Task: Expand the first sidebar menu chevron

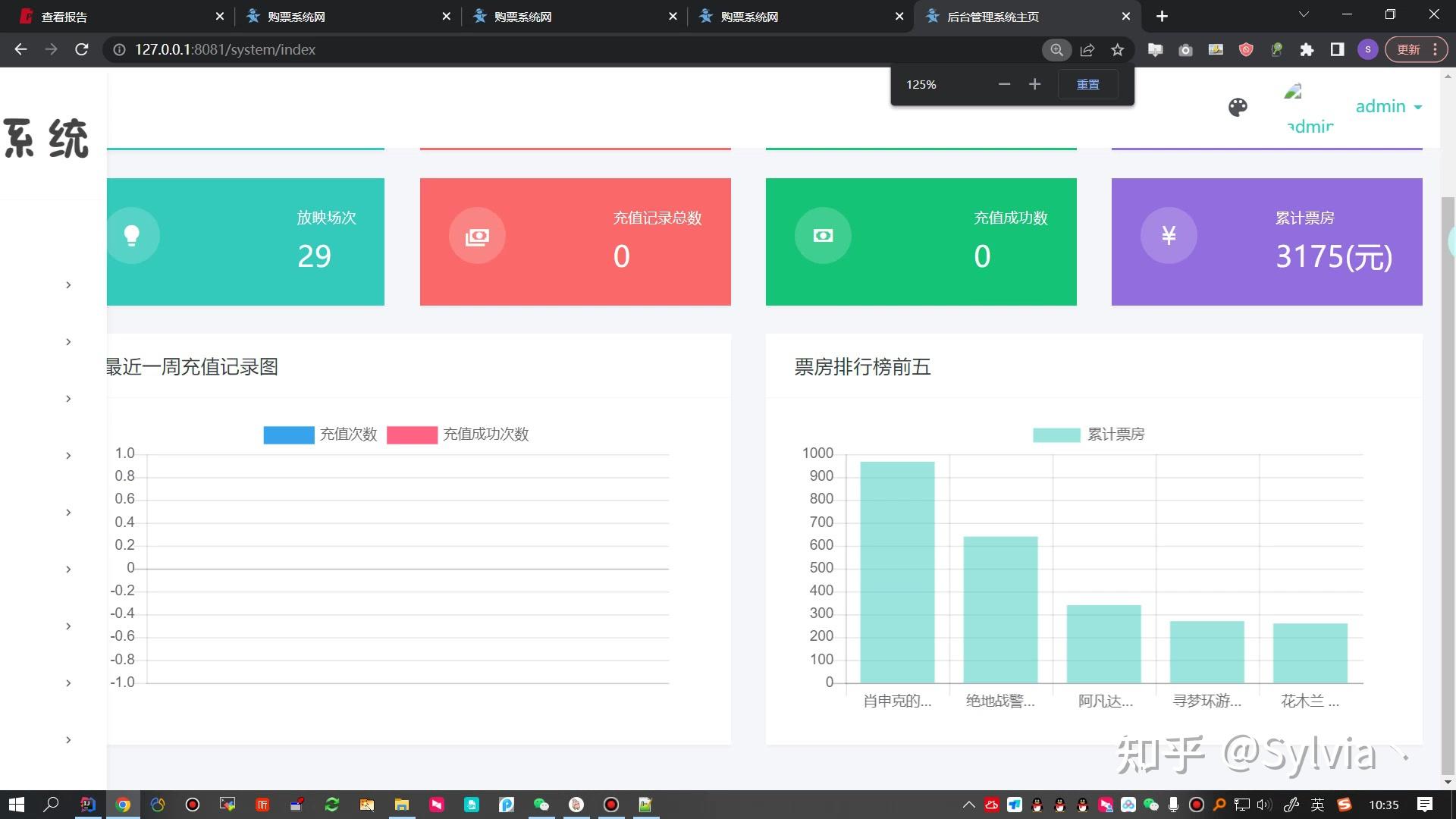Action: (x=68, y=285)
